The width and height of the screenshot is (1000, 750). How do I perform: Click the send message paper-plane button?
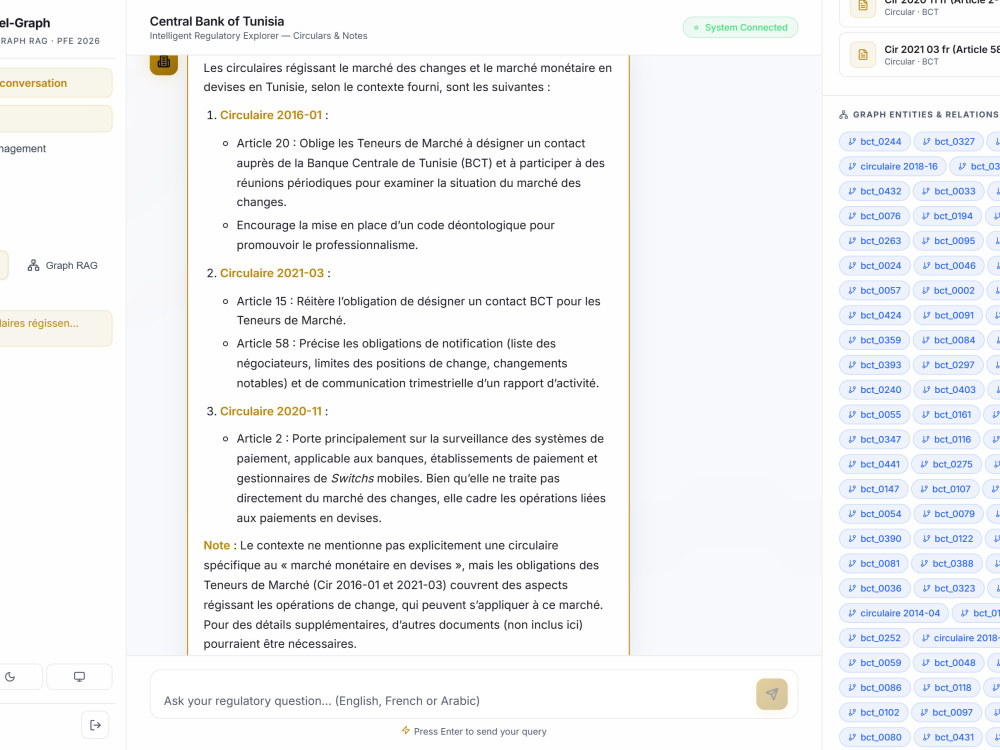pos(772,694)
